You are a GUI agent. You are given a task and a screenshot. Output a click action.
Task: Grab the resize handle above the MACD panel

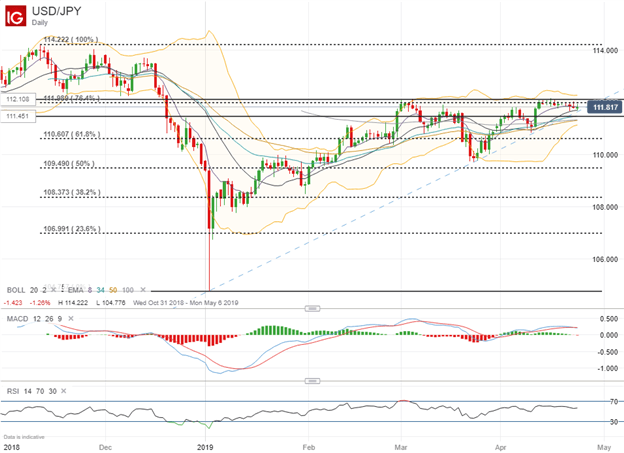pyautogui.click(x=312, y=309)
